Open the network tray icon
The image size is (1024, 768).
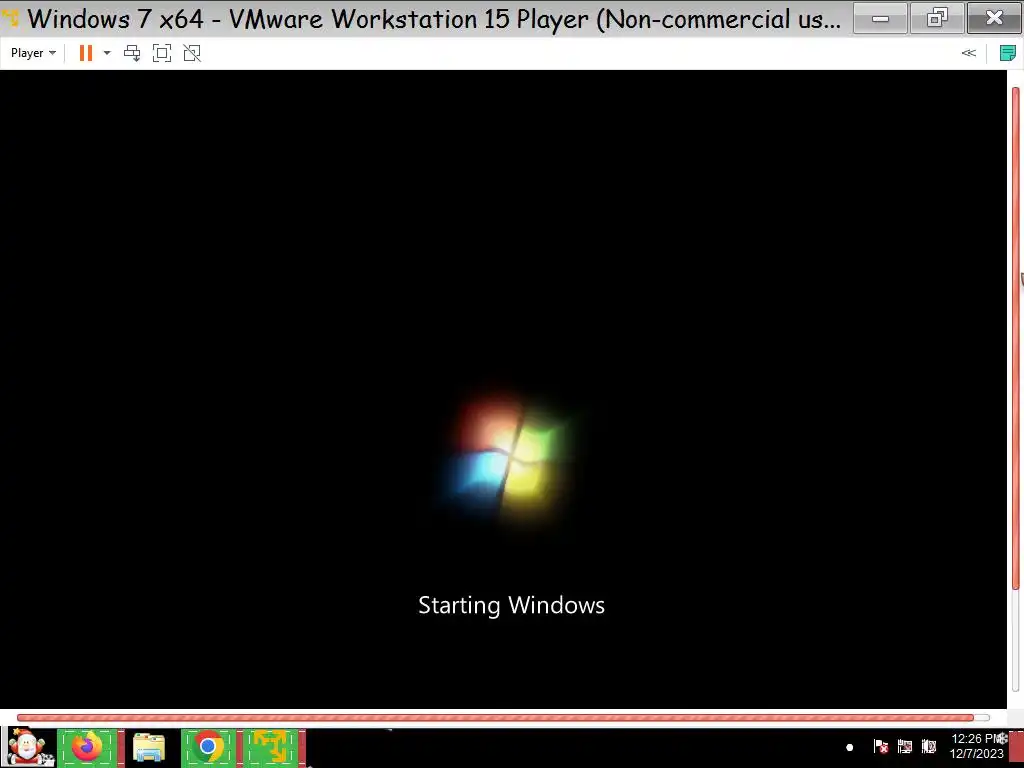[x=904, y=746]
